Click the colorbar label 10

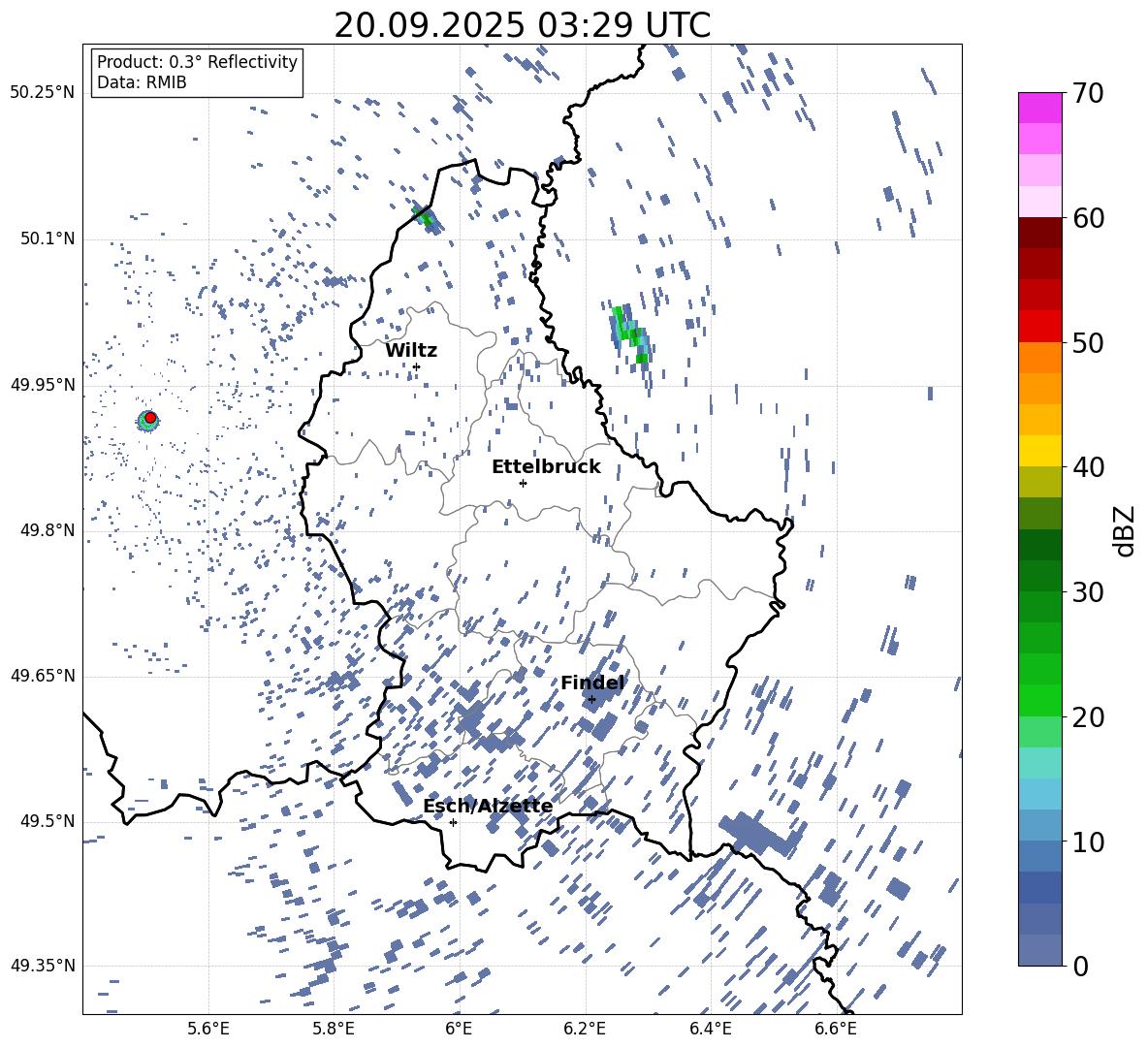click(x=1088, y=842)
